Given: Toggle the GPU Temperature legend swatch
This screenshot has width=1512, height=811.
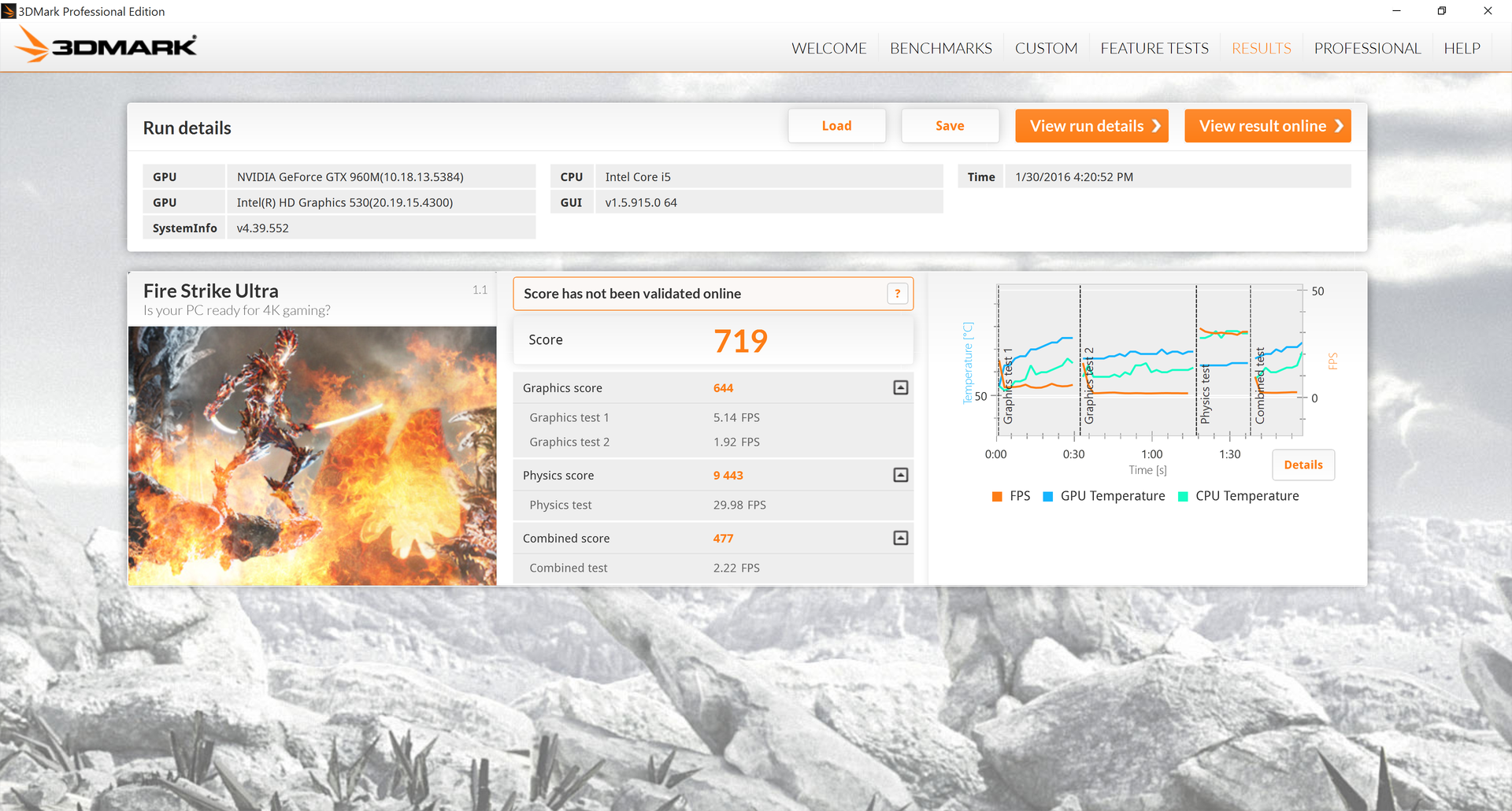Looking at the screenshot, I should [1047, 496].
